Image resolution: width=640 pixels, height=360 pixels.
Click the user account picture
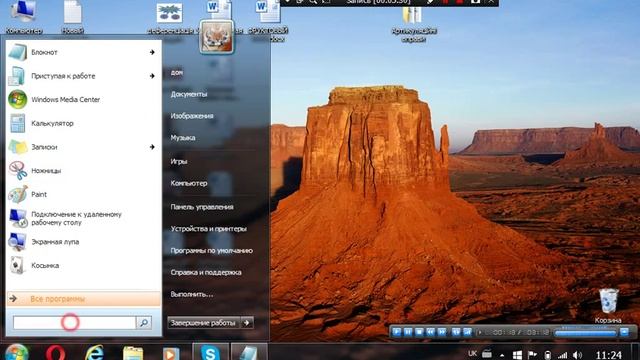coord(217,37)
